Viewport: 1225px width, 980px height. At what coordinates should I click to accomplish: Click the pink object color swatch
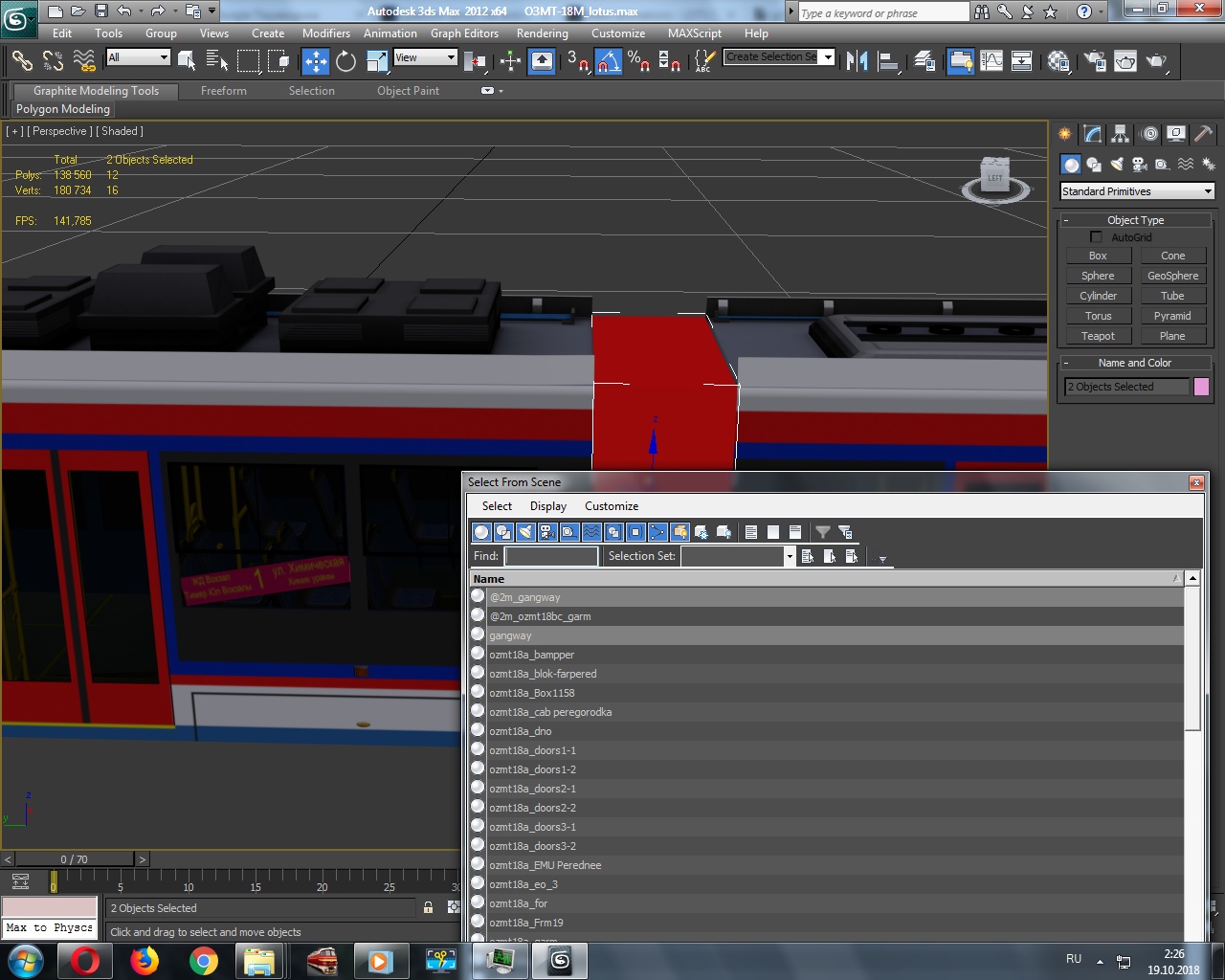point(1201,387)
